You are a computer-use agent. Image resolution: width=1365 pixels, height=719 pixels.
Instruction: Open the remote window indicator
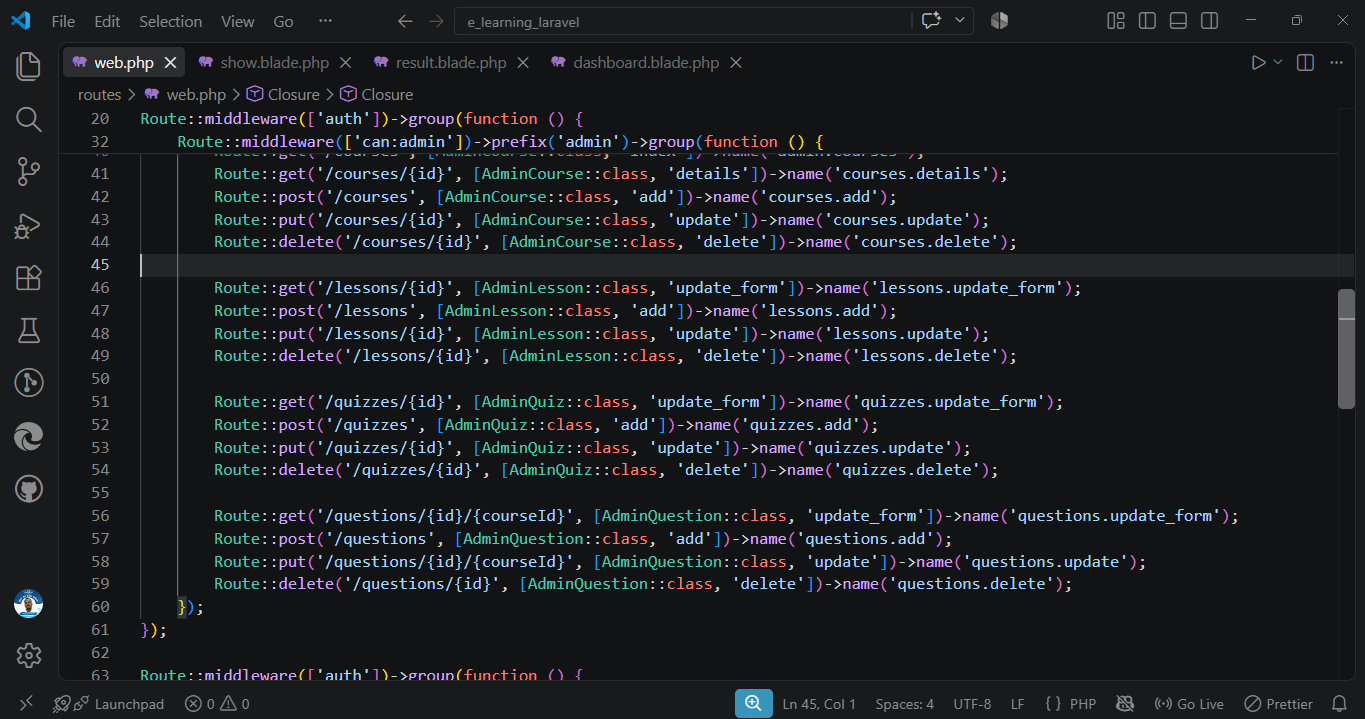point(27,704)
